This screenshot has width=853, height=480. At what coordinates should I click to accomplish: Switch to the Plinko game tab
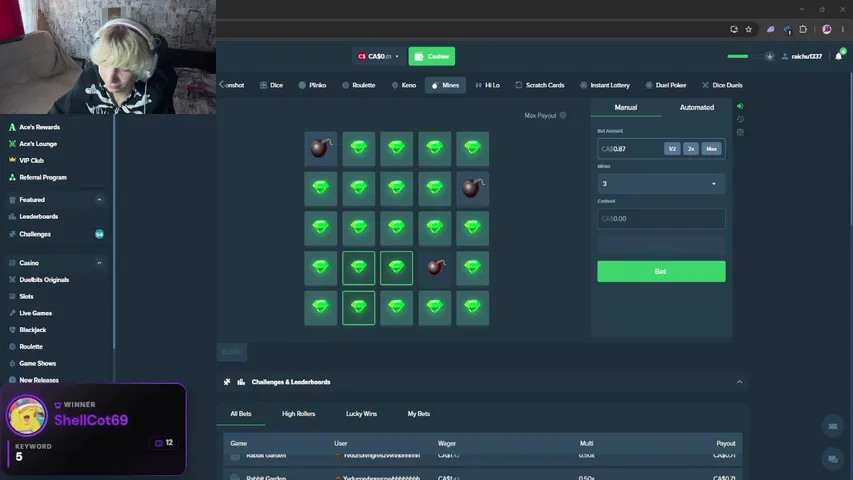coord(312,85)
